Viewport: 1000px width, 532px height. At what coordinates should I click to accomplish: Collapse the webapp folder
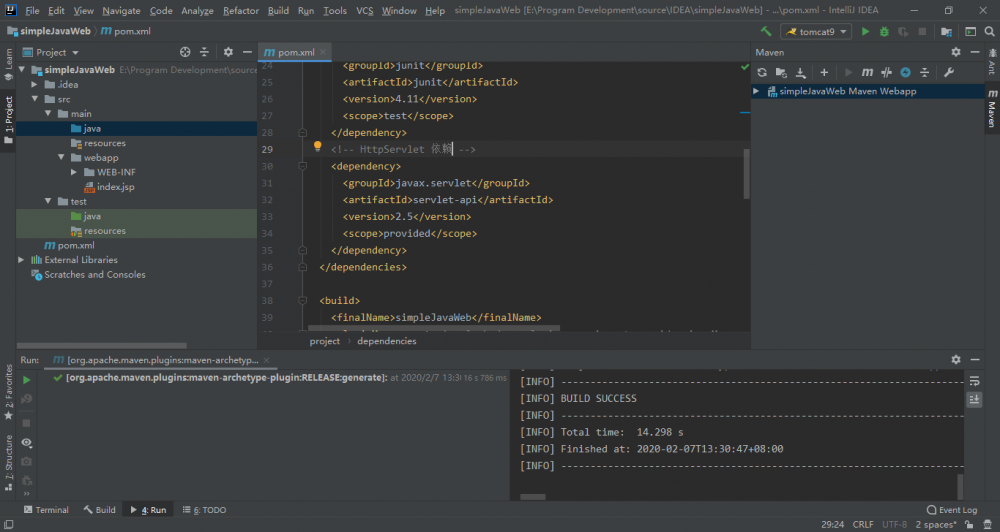[61, 158]
